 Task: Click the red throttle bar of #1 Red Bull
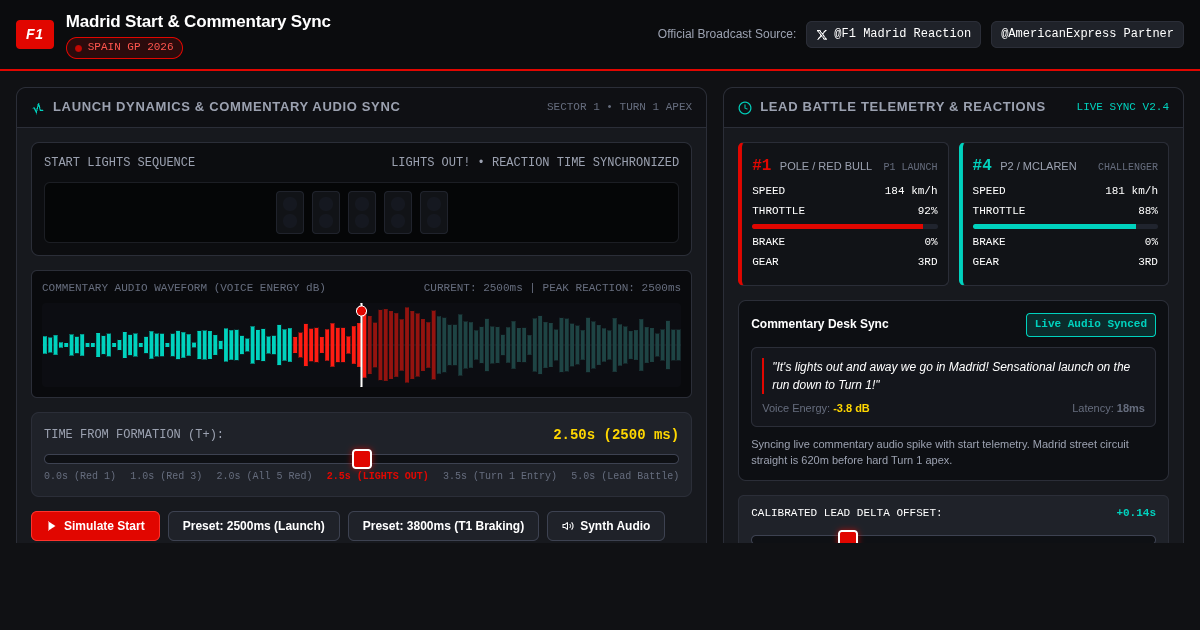point(838,226)
